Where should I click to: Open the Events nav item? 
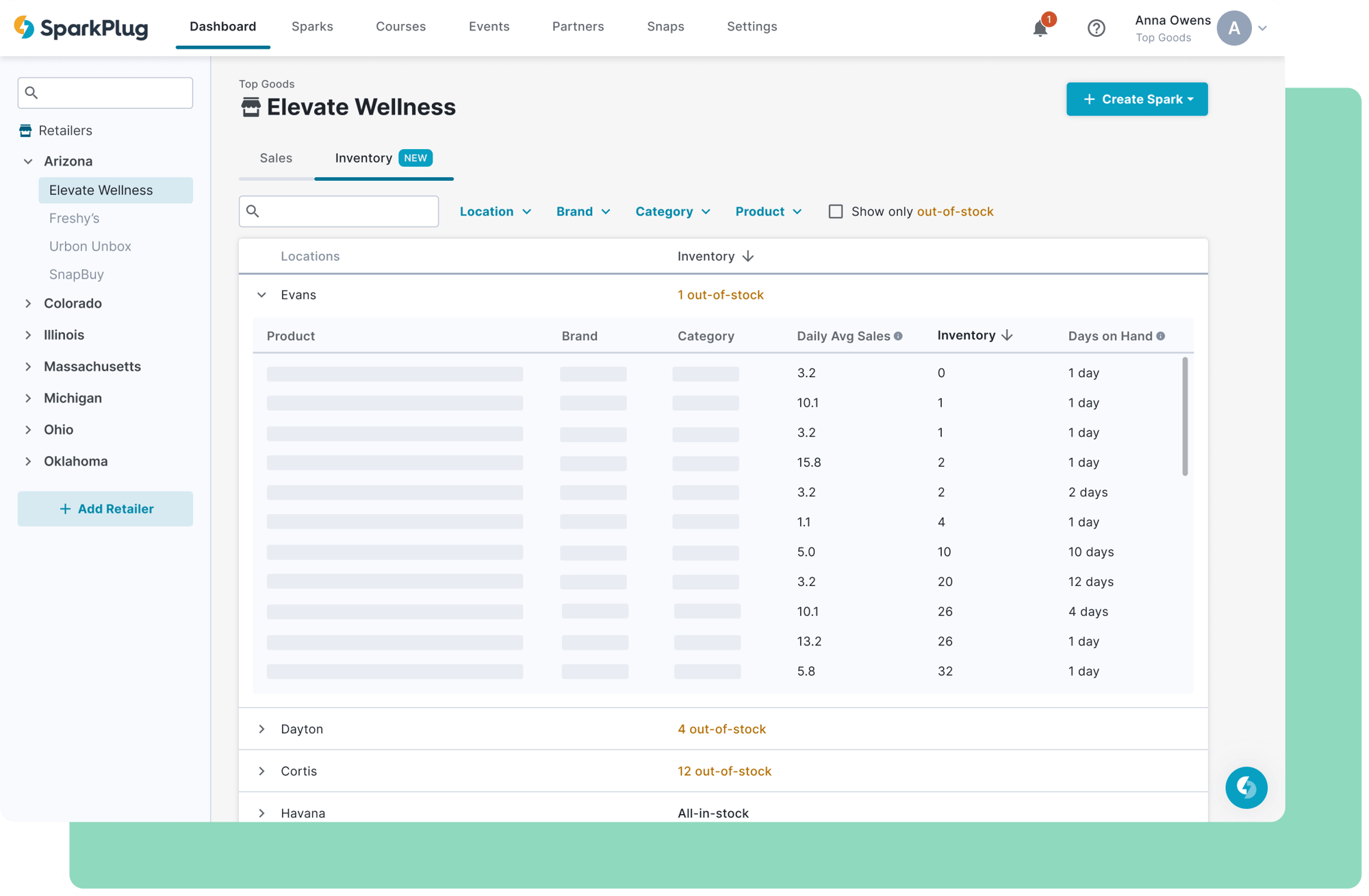click(489, 27)
